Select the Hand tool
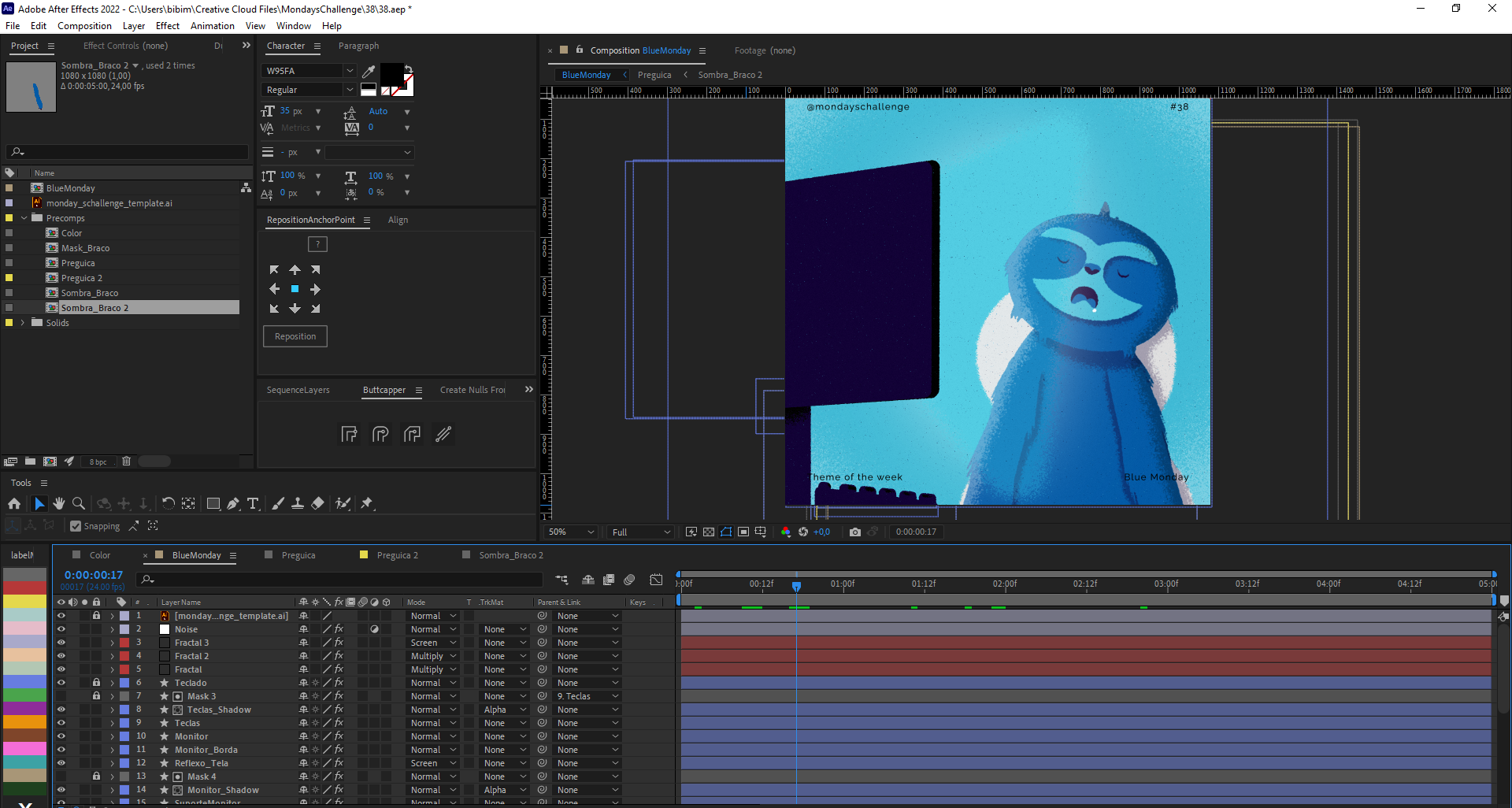The image size is (1512, 808). click(x=59, y=503)
